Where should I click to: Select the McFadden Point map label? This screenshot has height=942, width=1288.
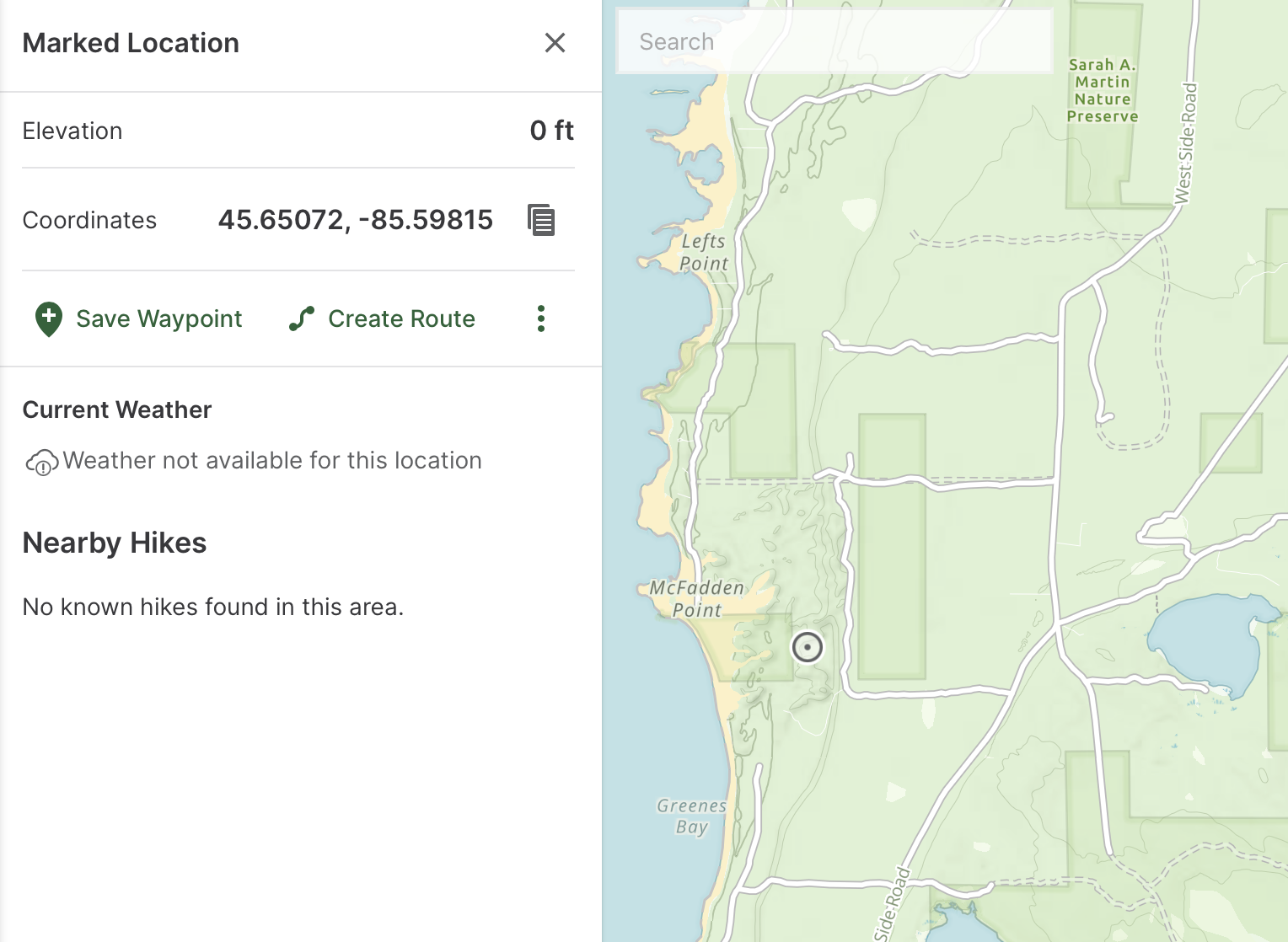pyautogui.click(x=696, y=598)
